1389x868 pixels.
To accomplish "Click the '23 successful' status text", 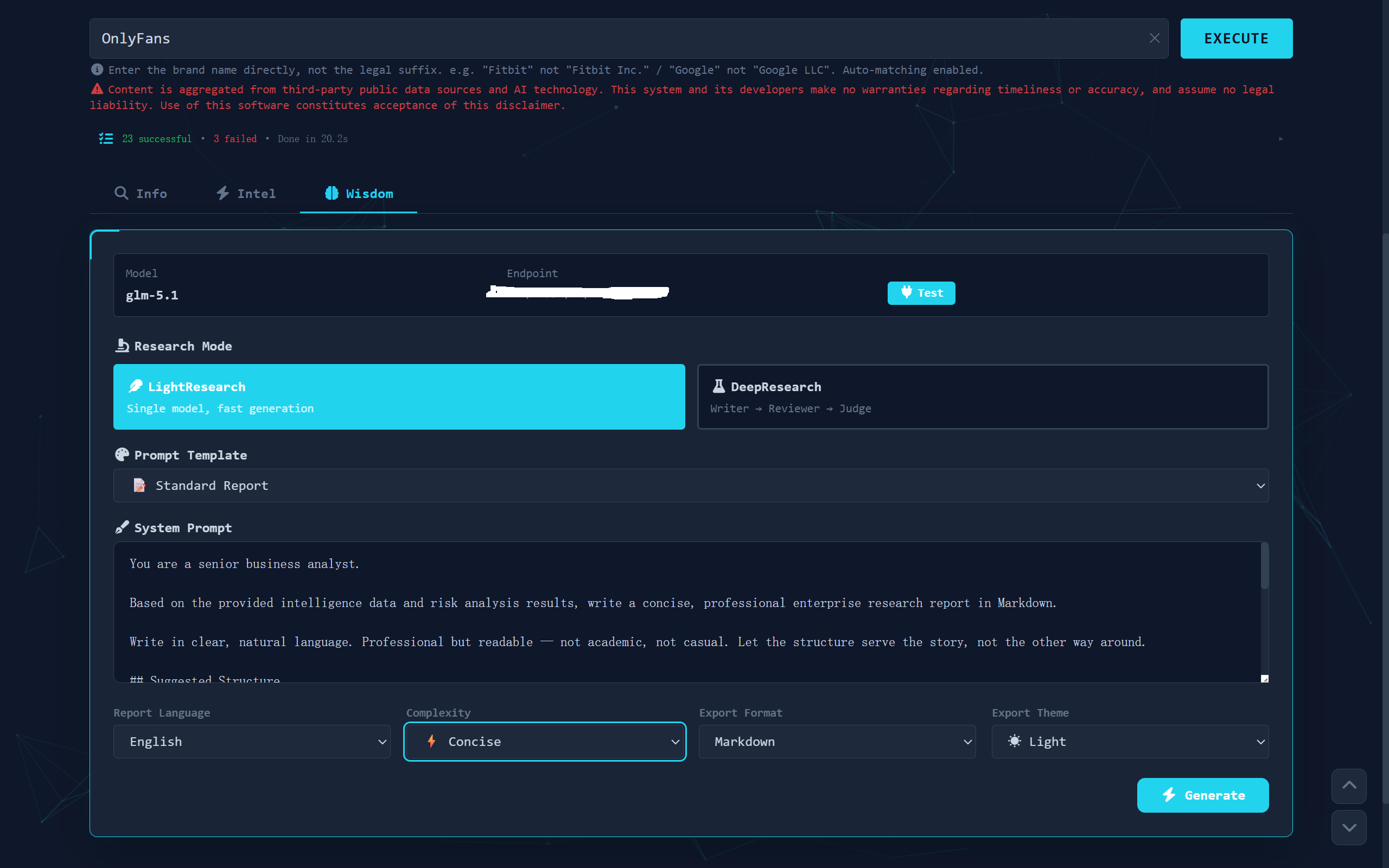I will tap(157, 139).
